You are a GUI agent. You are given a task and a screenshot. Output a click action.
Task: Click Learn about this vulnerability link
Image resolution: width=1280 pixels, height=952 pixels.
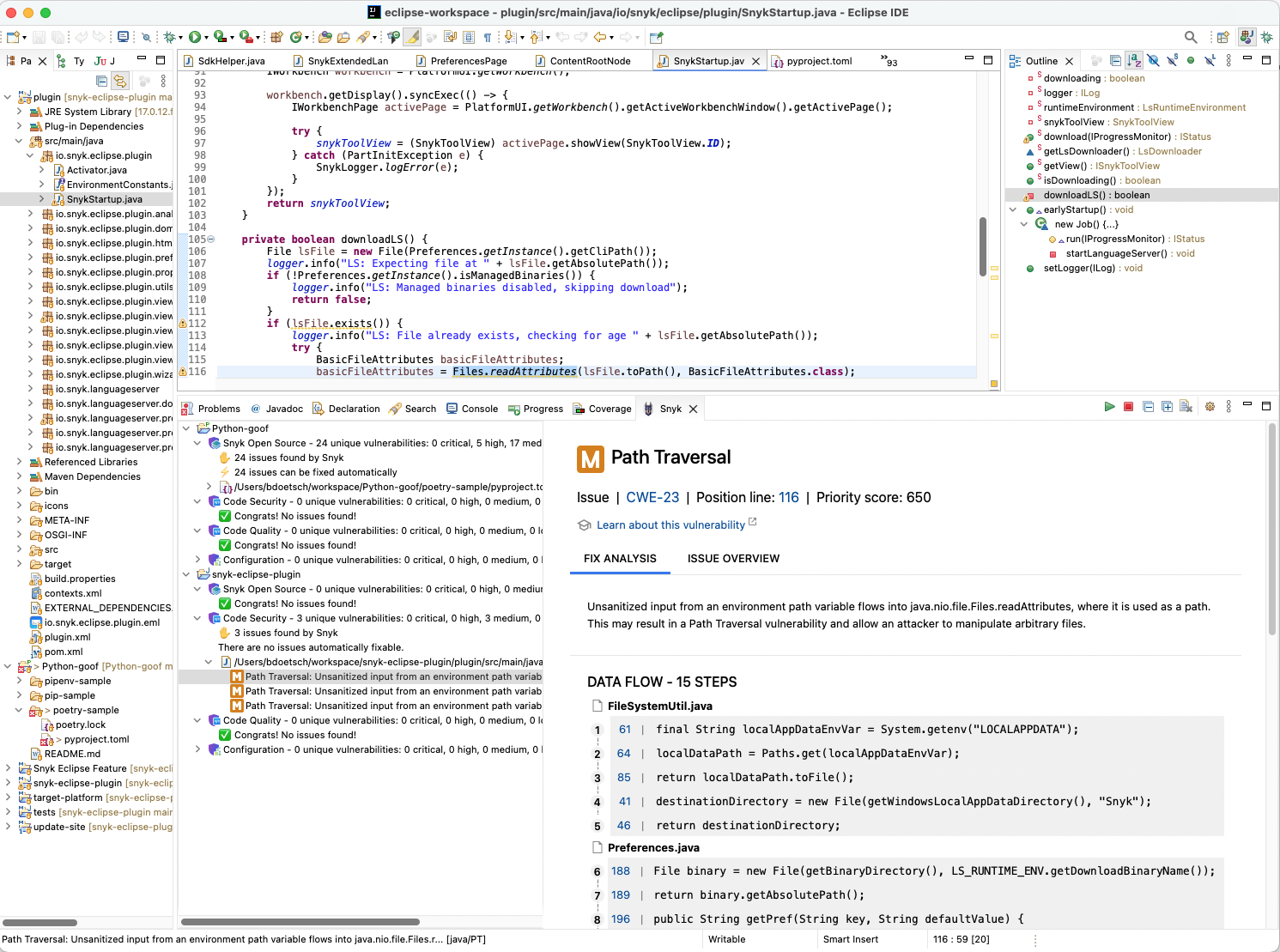[x=670, y=525]
